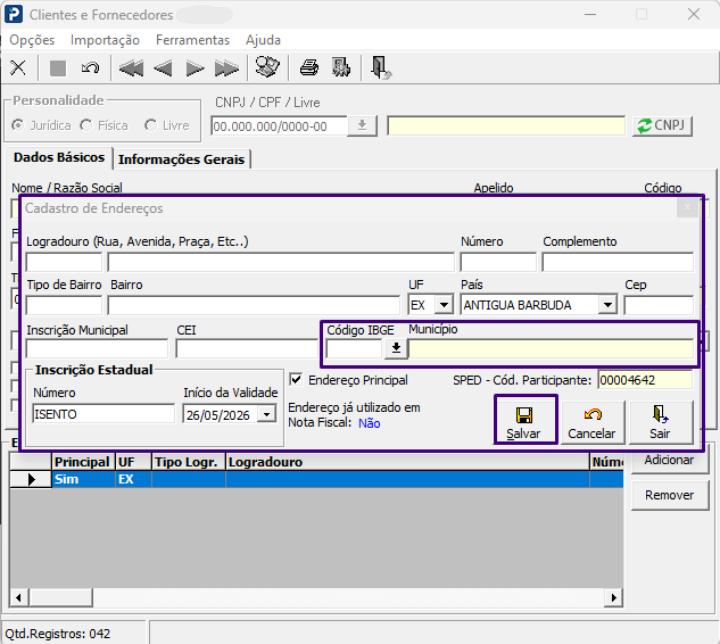Screen dimensions: 720x644
Task: Jump to last record with double-right arrows
Action: click(226, 68)
